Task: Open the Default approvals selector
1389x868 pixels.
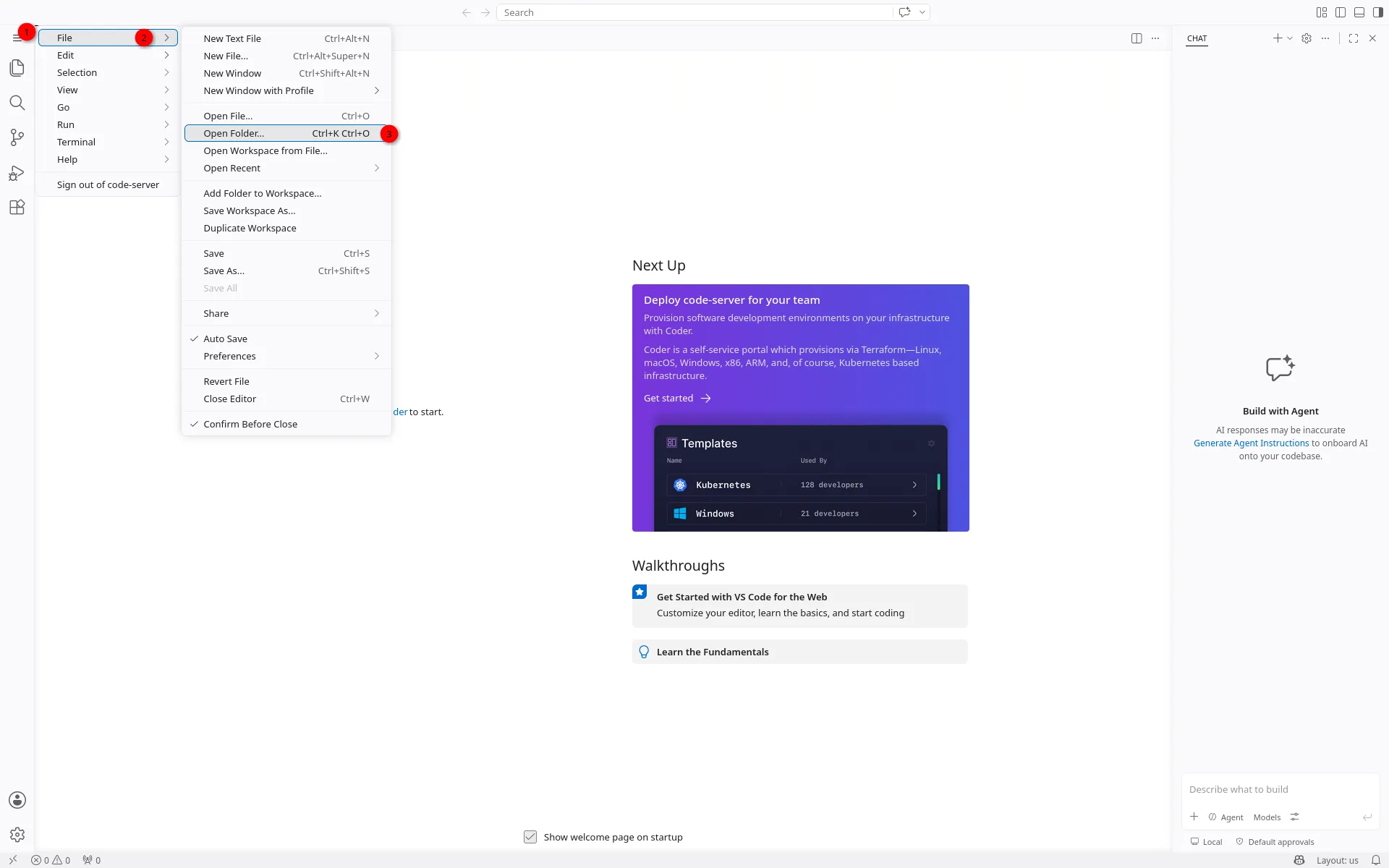Action: click(1275, 842)
